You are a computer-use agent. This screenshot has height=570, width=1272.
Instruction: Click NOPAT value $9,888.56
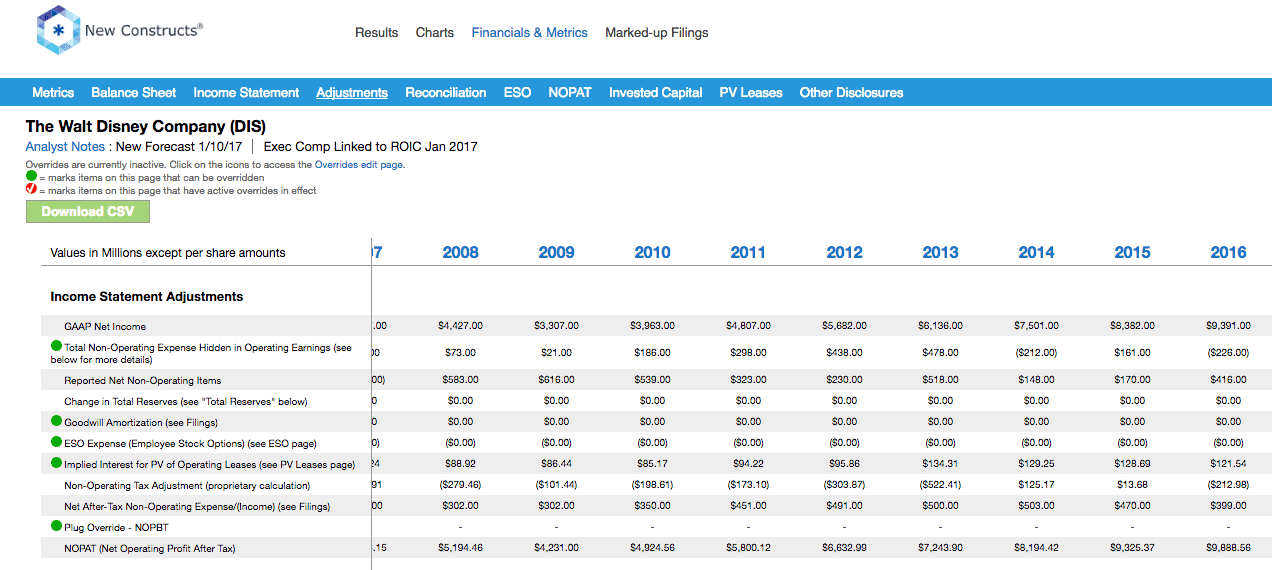(1228, 548)
